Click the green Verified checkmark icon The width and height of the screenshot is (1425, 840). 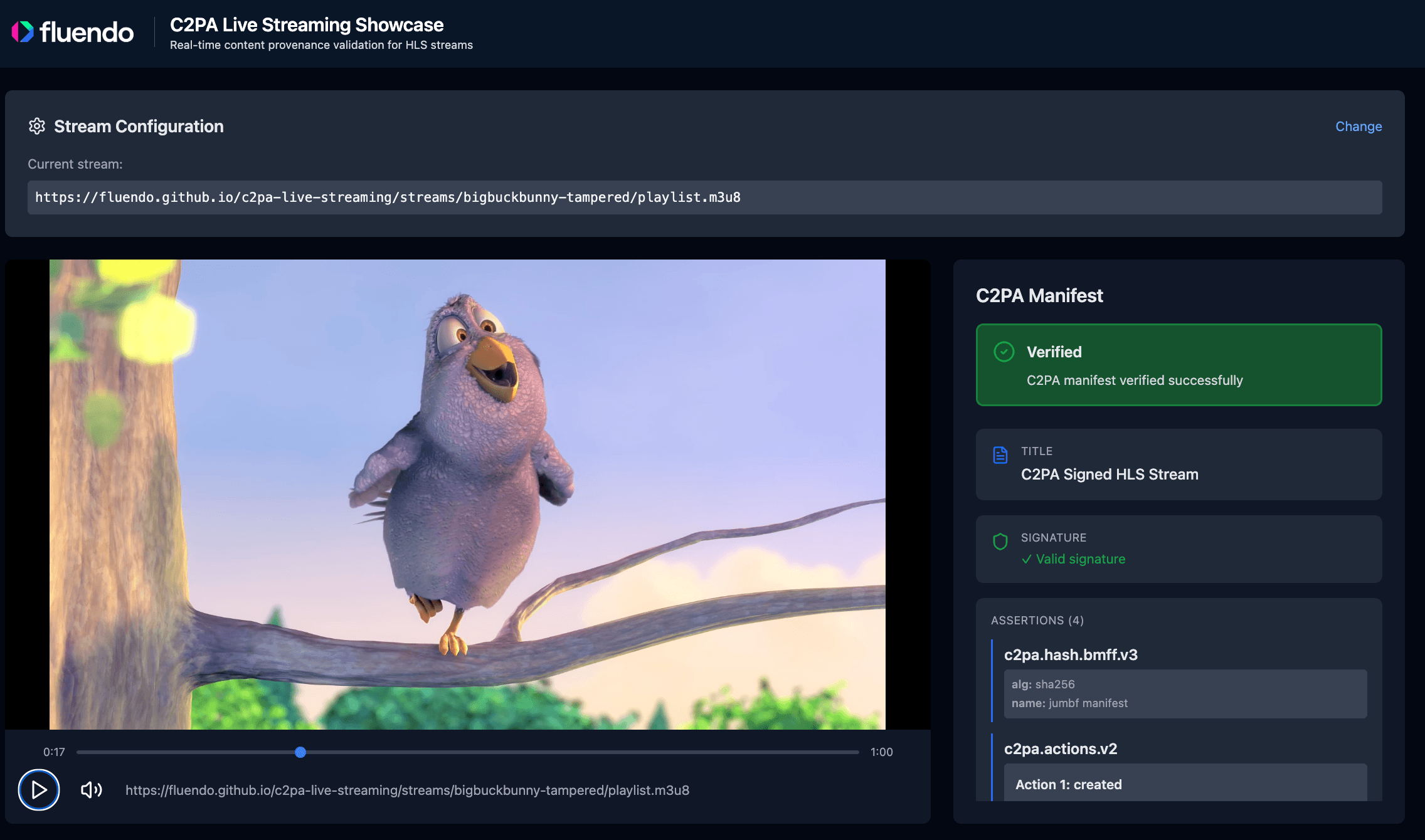[1004, 352]
